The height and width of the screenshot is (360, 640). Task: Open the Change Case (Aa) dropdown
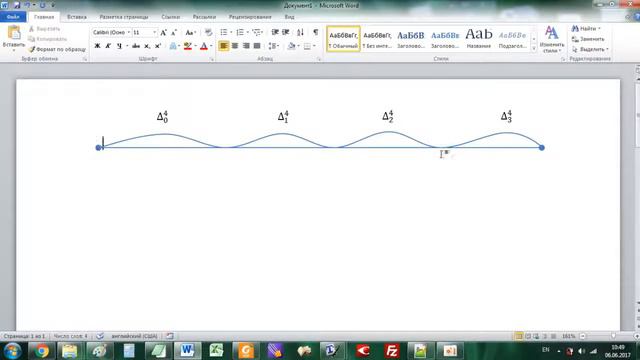(x=191, y=32)
